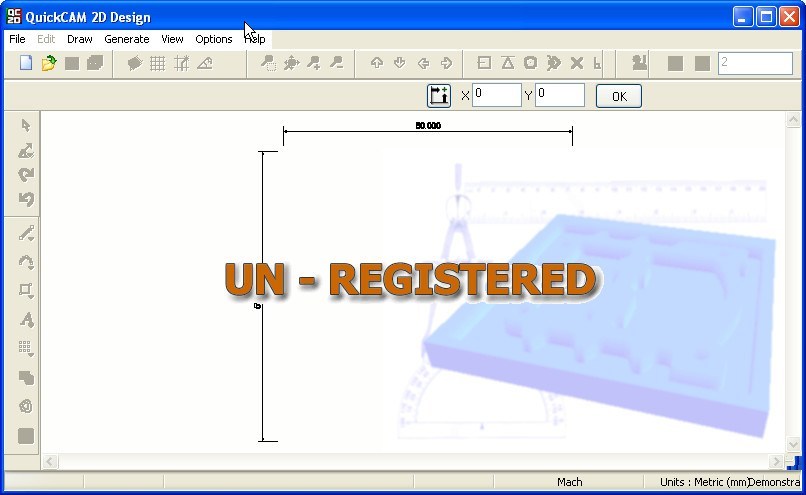Screen dimensions: 806x495
Task: Click the undo curved arrow in left sidebar
Action: click(x=26, y=199)
